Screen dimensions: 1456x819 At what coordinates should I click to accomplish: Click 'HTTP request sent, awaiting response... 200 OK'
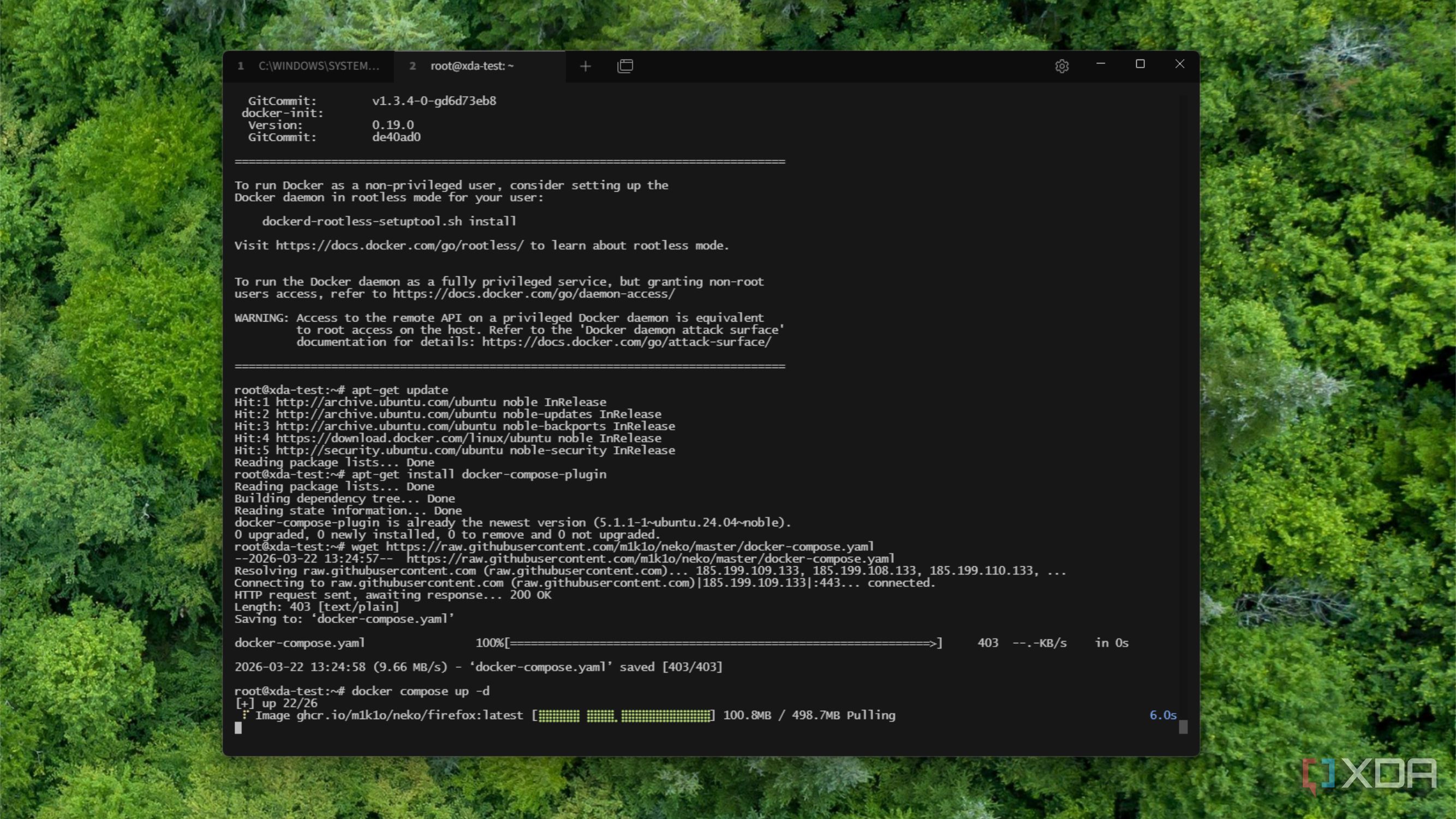pyautogui.click(x=393, y=595)
